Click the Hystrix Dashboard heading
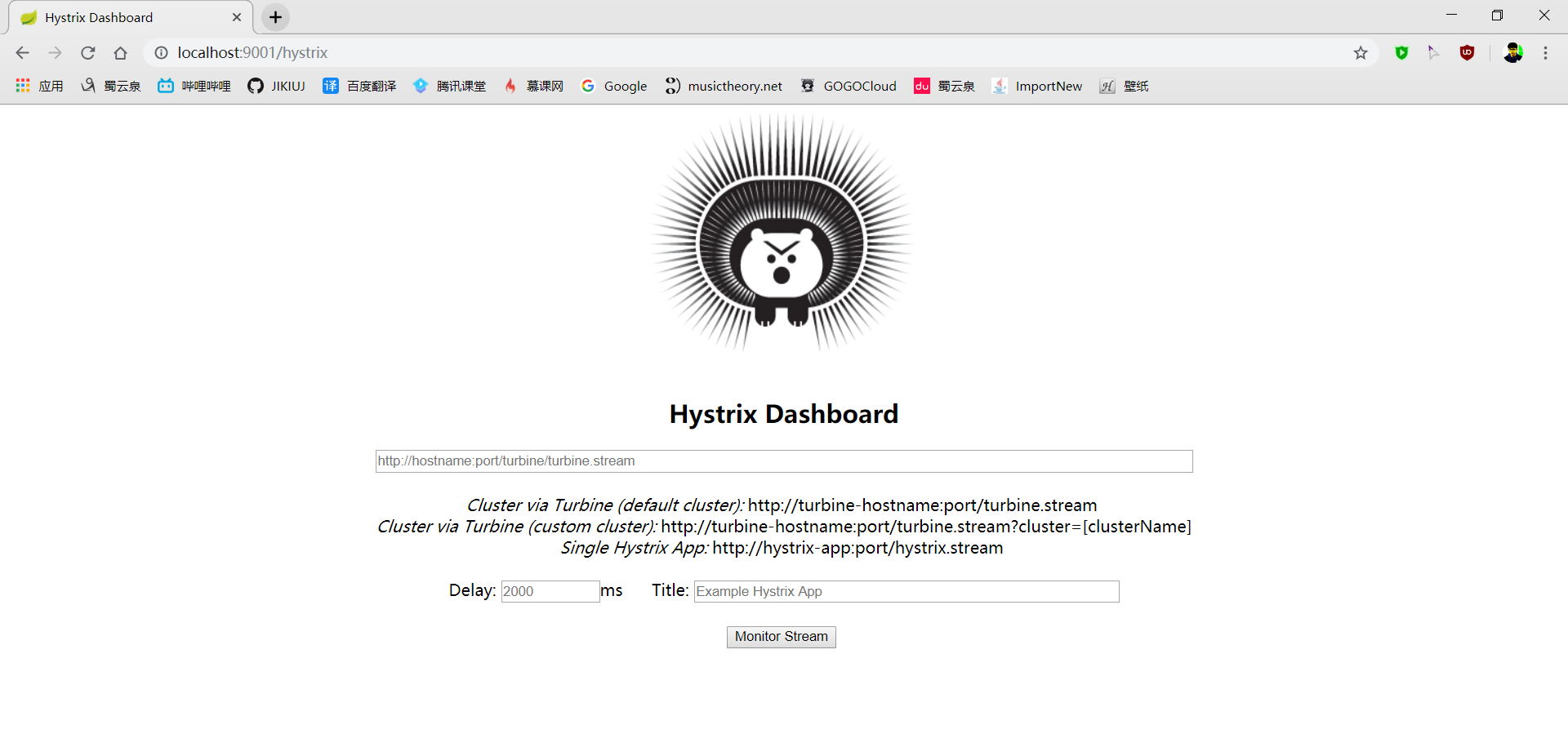The width and height of the screenshot is (1568, 743). (x=784, y=414)
